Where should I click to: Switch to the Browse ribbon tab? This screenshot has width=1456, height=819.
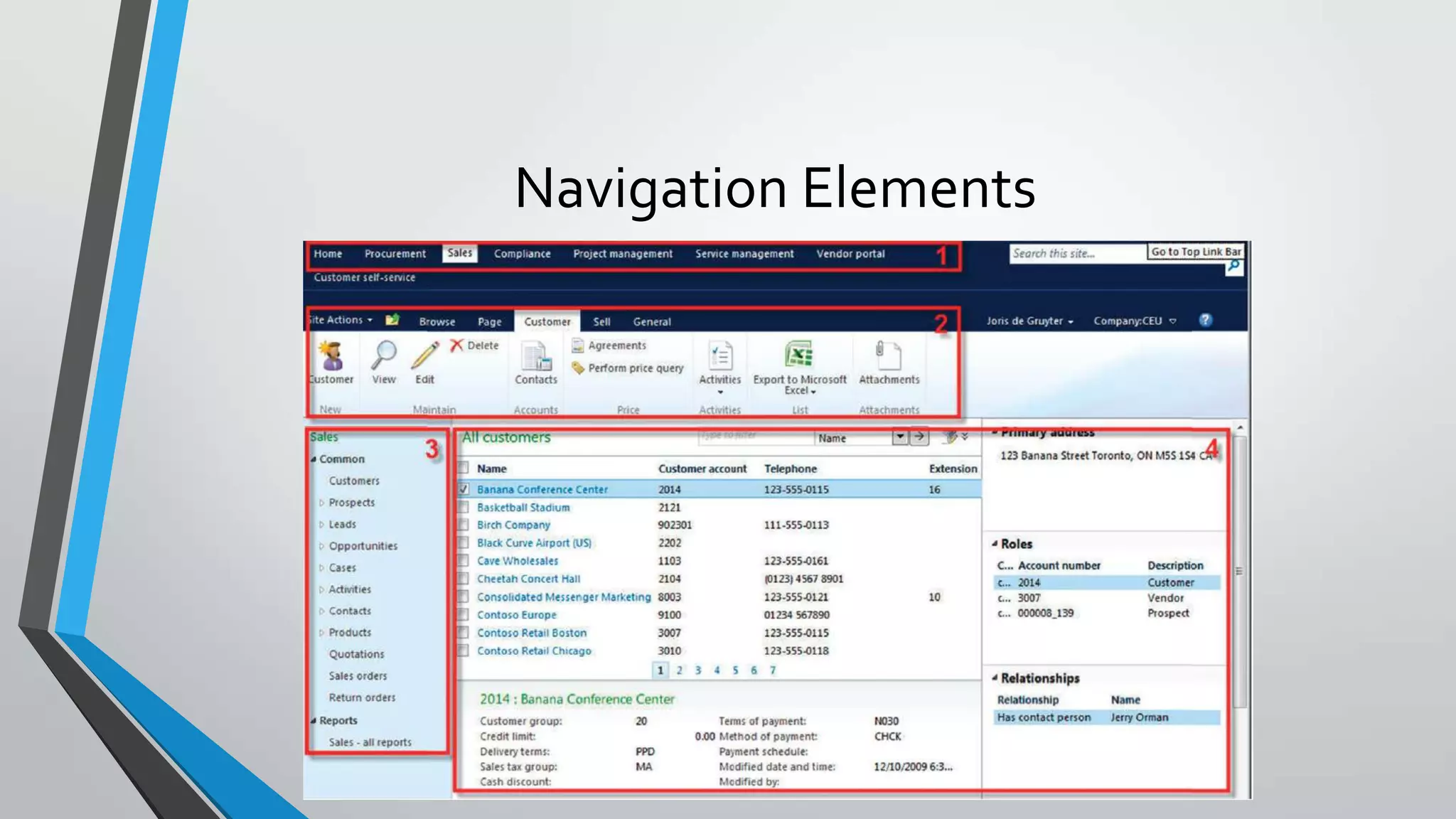click(437, 321)
